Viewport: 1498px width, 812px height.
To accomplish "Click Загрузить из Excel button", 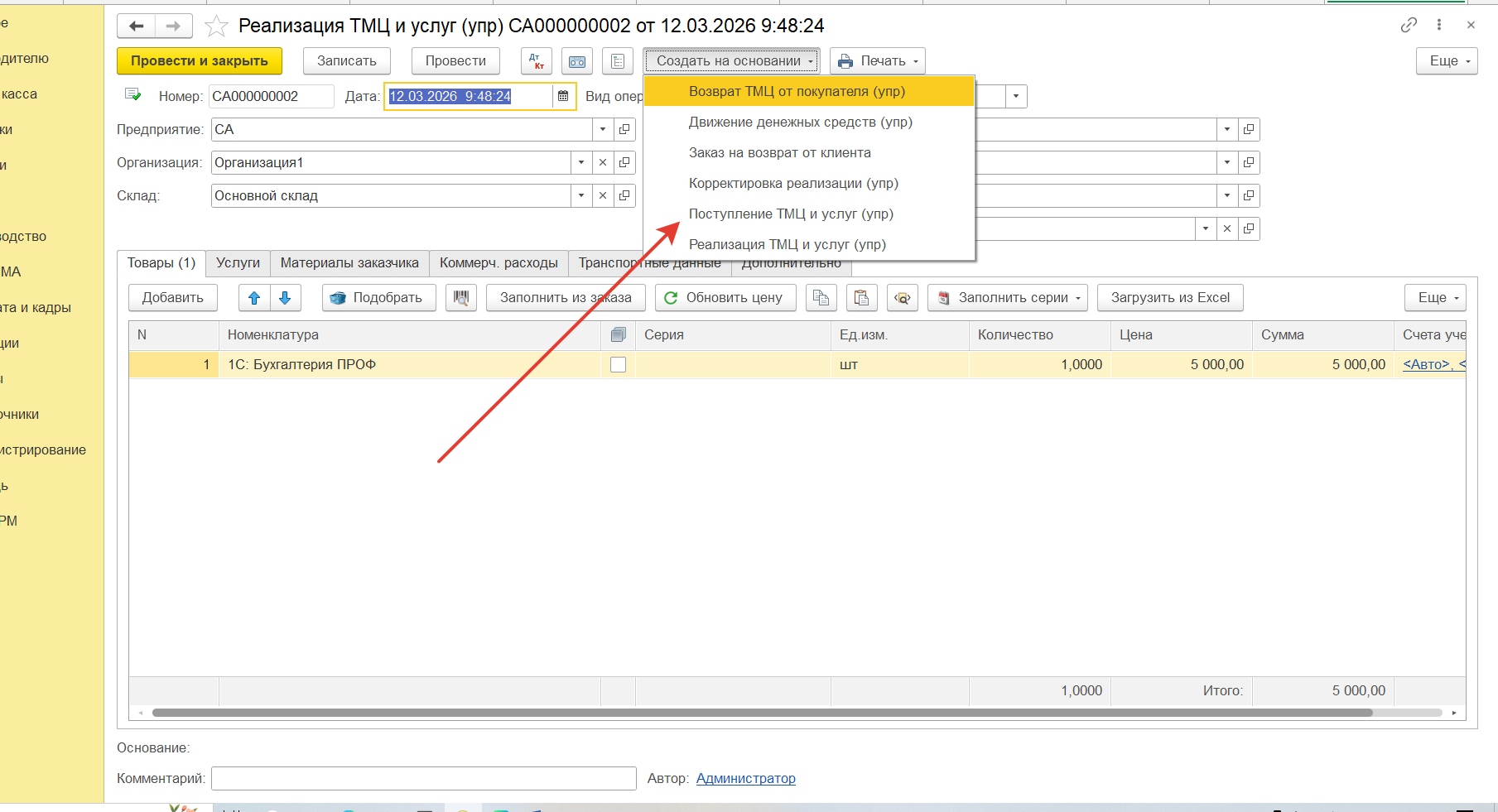I will (1170, 298).
